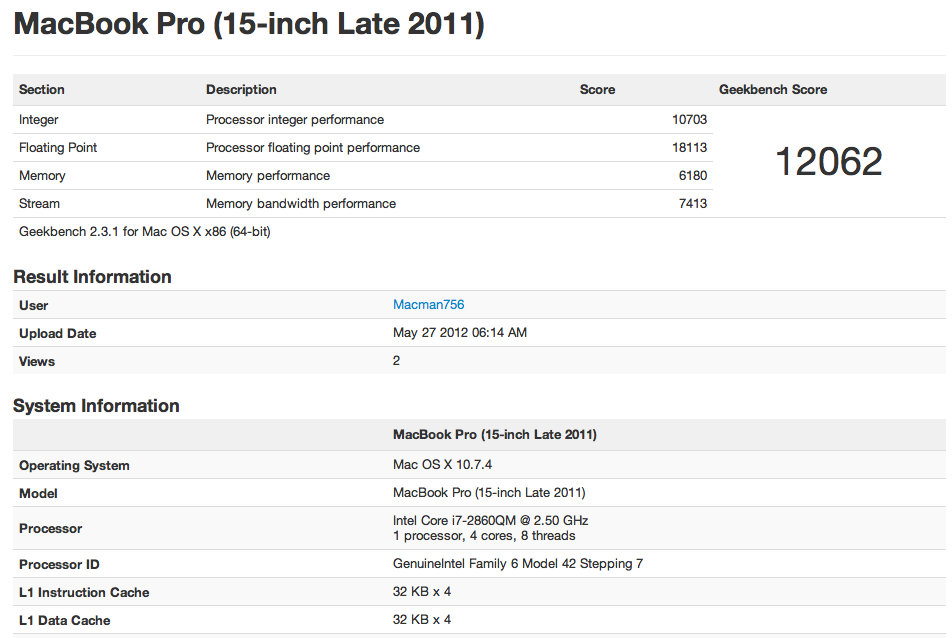This screenshot has width=952, height=638.
Task: Click the User row label
Action: [33, 305]
